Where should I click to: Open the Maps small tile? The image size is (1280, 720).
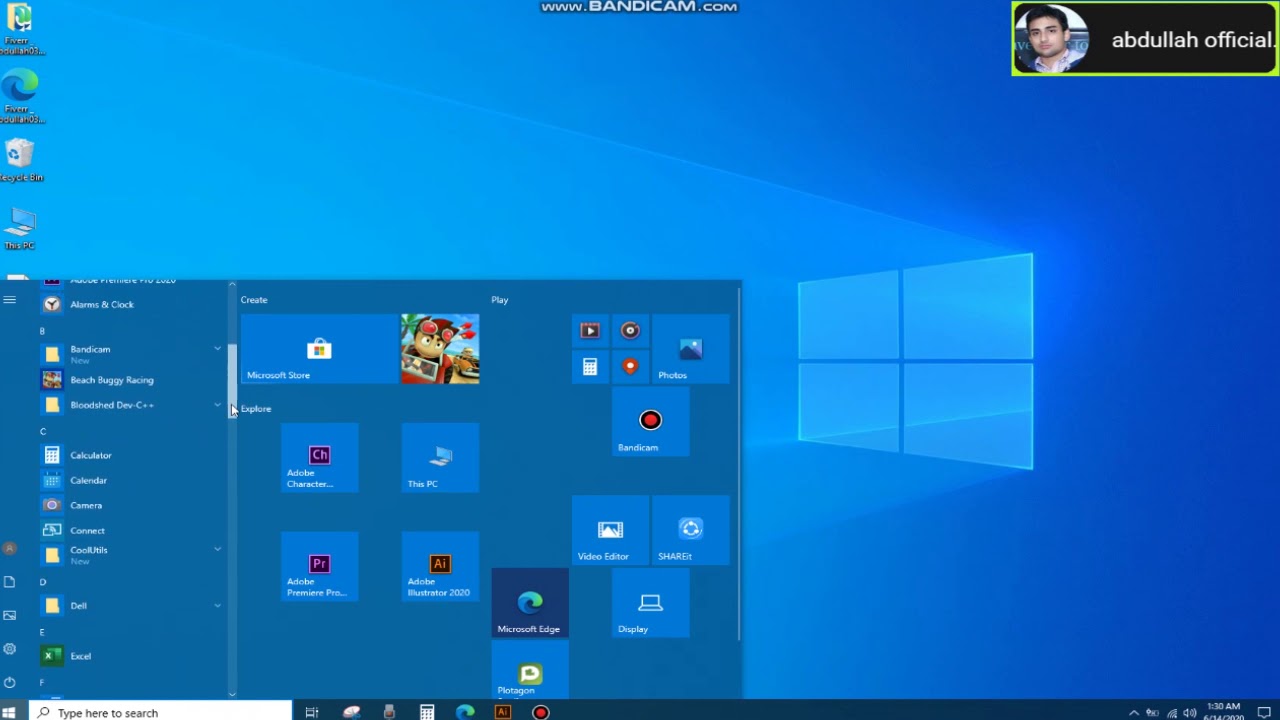click(630, 367)
